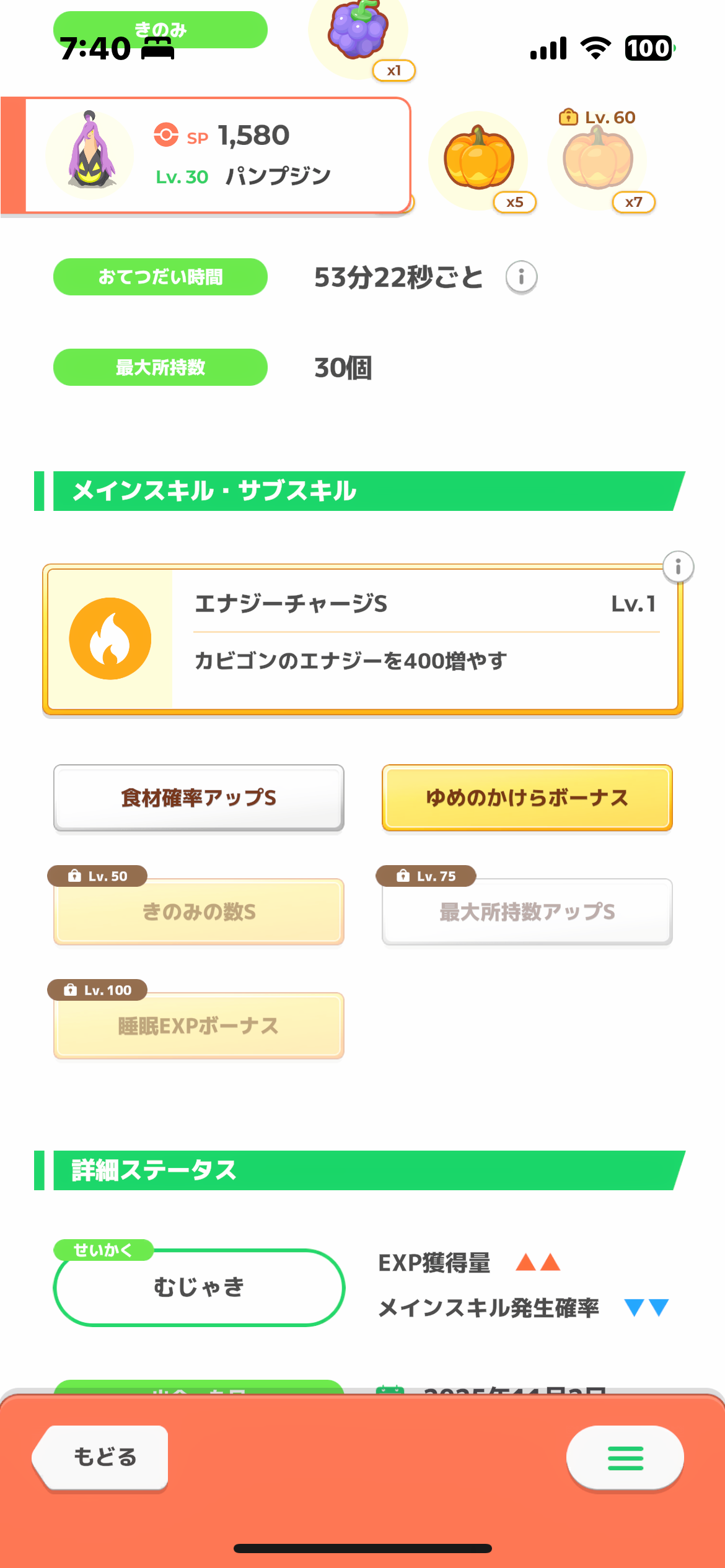Select the 食材確率アップS sub skill
The image size is (725, 1568).
pyautogui.click(x=199, y=798)
